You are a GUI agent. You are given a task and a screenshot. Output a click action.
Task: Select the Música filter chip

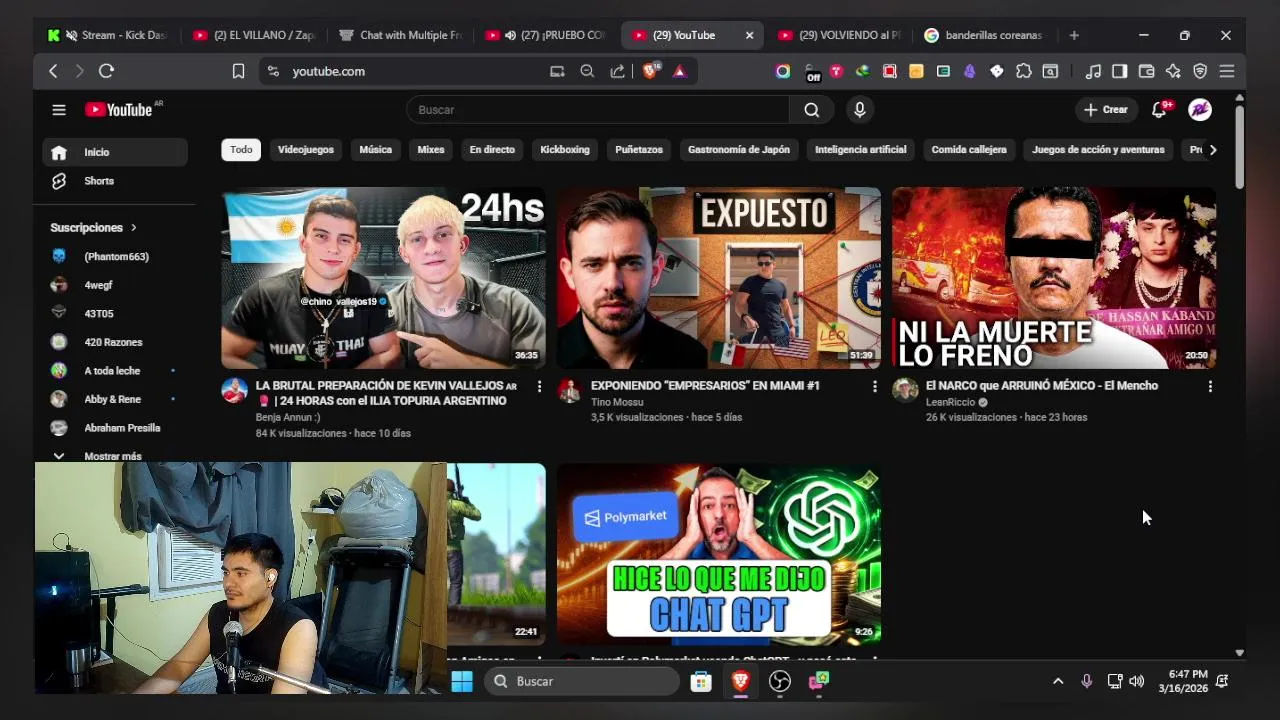pyautogui.click(x=376, y=150)
